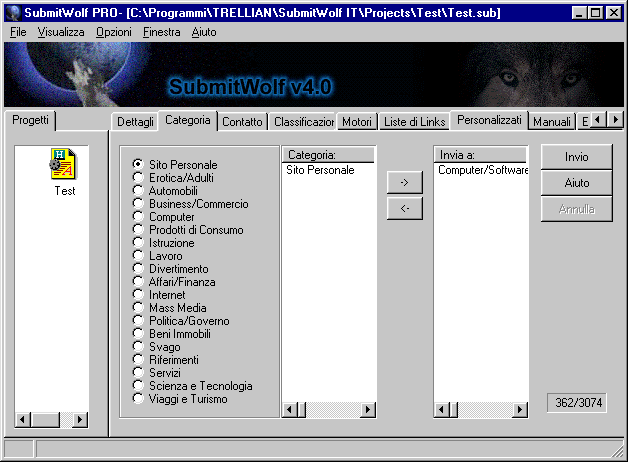Screen dimensions: 628x462
Task: Pick the Riferimenti category
Action: click(x=138, y=359)
